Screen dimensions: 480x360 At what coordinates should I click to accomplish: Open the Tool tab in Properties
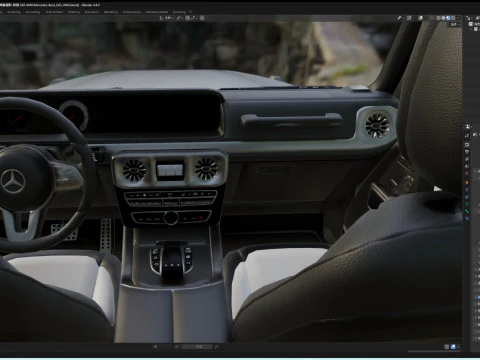[x=467, y=136]
